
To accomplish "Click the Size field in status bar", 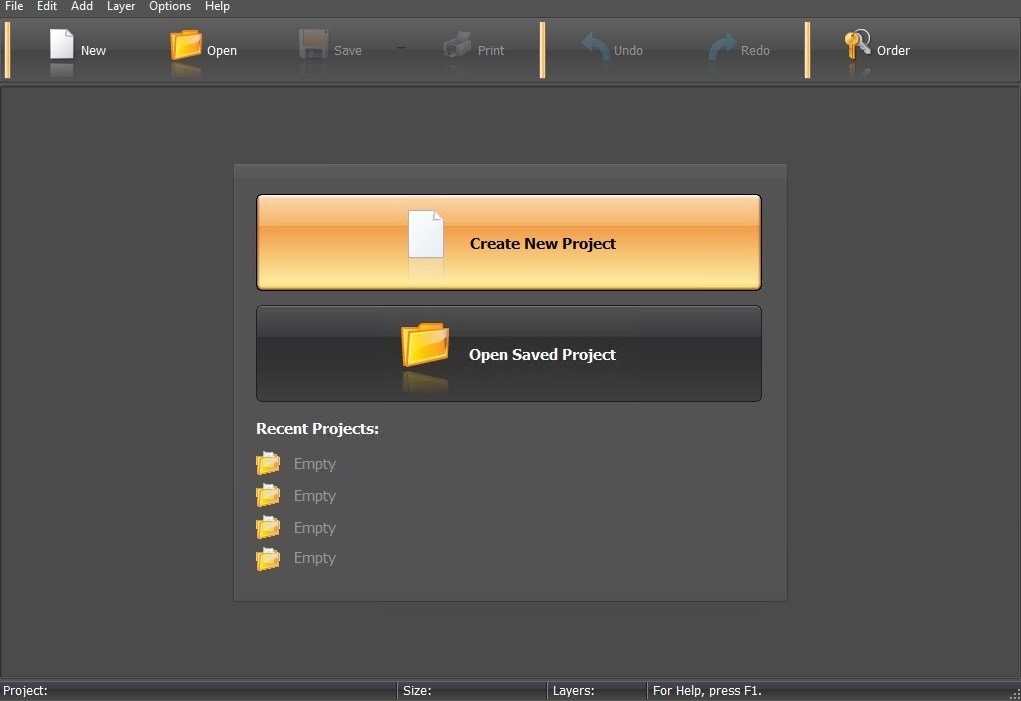I will pos(473,691).
